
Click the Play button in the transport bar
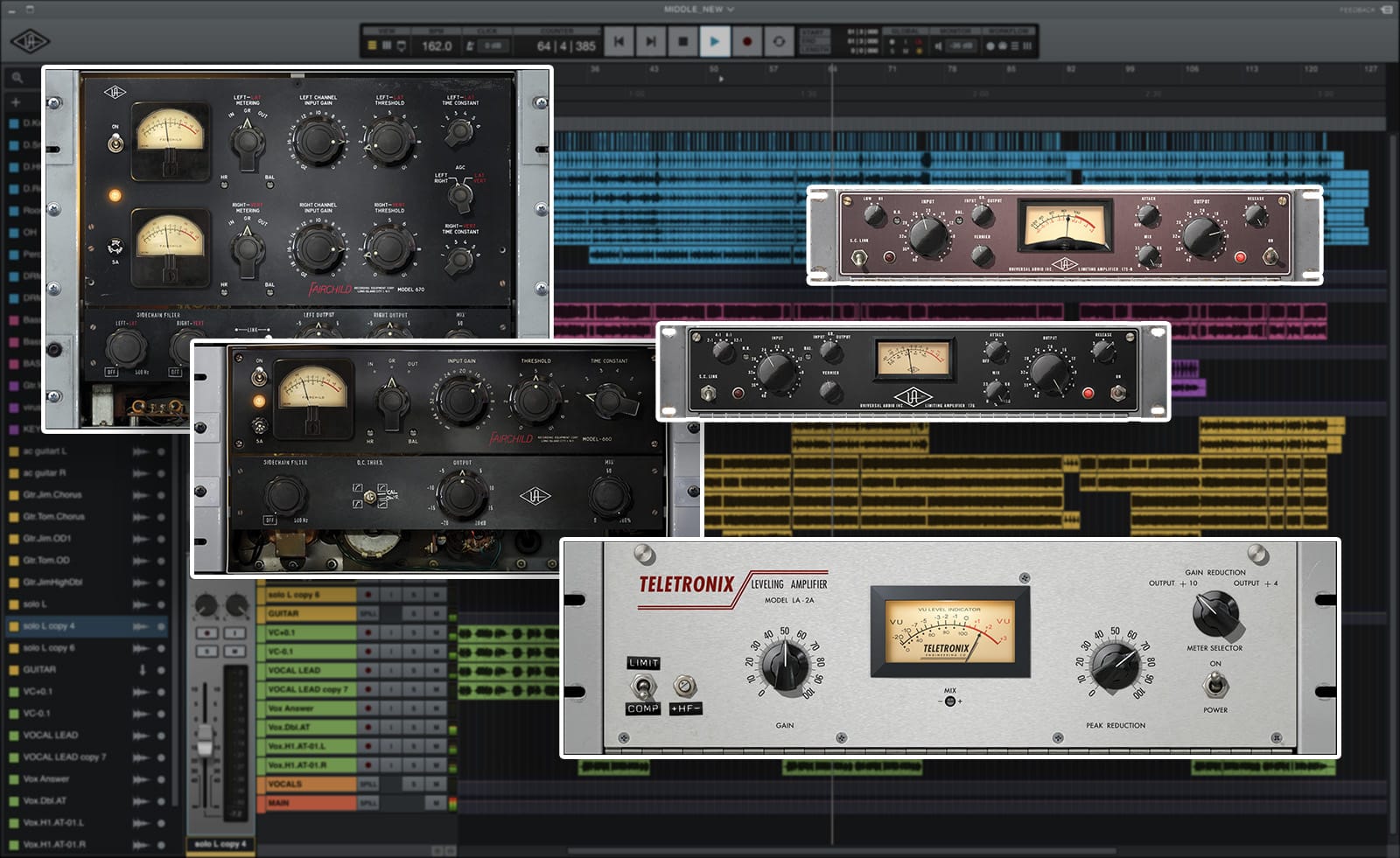pyautogui.click(x=715, y=41)
